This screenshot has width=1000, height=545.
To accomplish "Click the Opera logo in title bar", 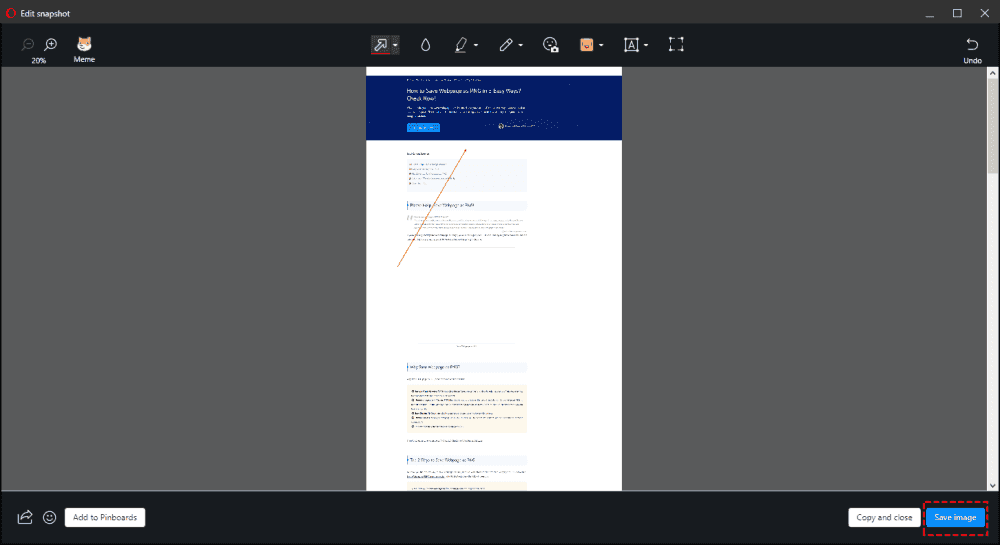I will click(10, 13).
